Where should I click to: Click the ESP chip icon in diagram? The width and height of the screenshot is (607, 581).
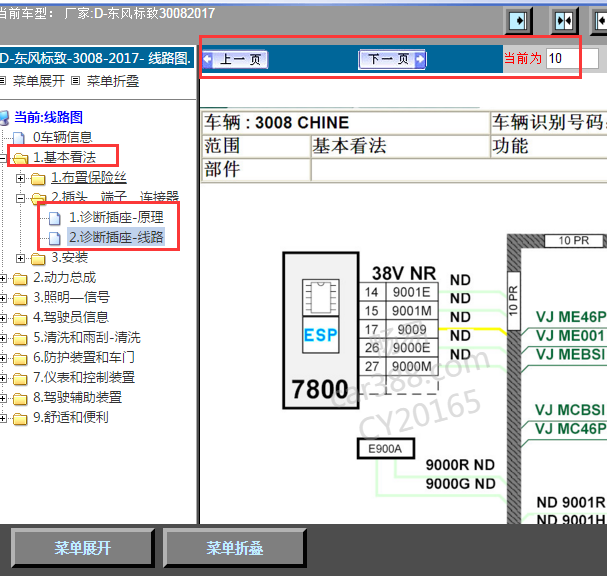click(321, 316)
